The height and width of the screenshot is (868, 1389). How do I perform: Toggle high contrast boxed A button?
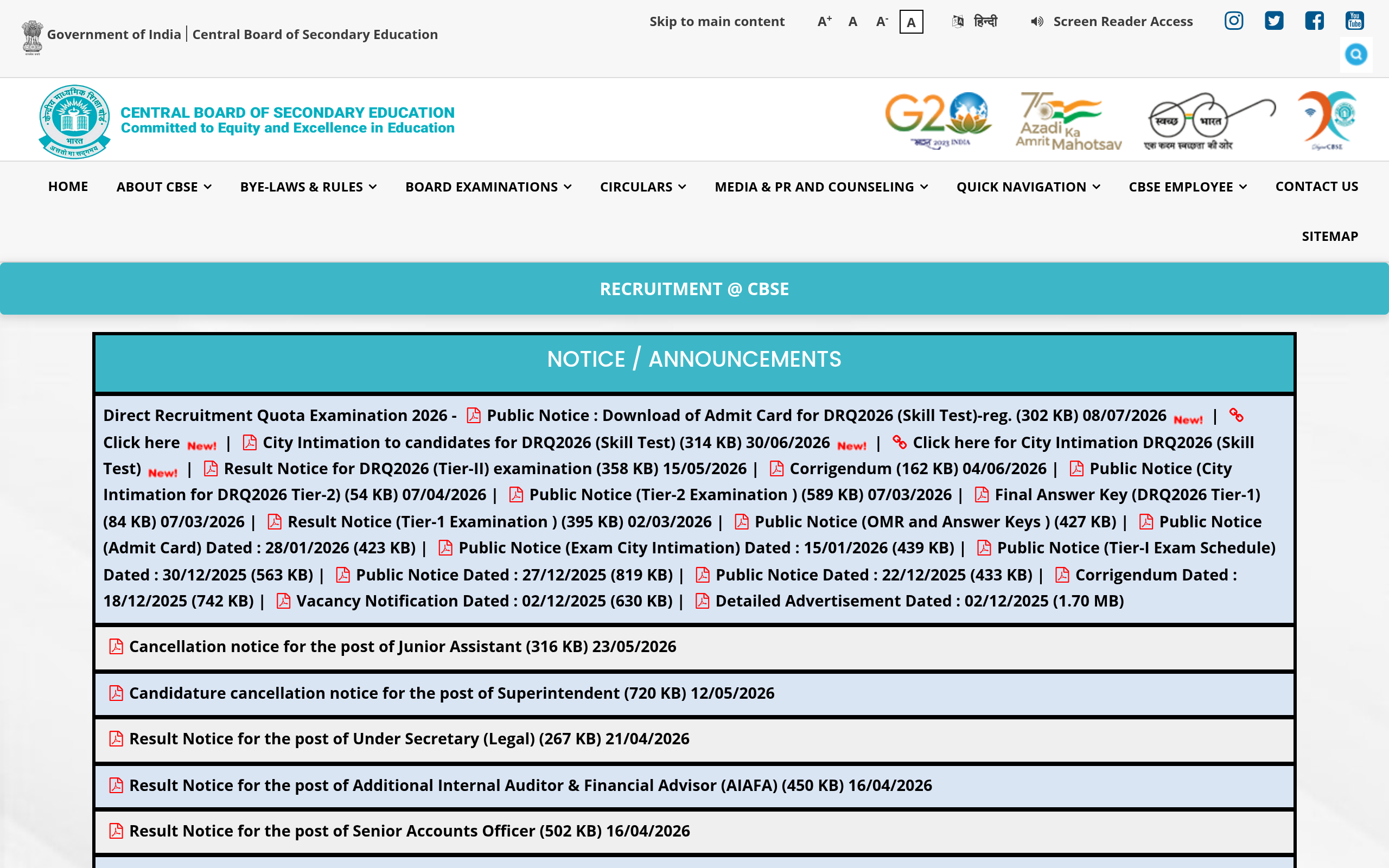(x=911, y=22)
